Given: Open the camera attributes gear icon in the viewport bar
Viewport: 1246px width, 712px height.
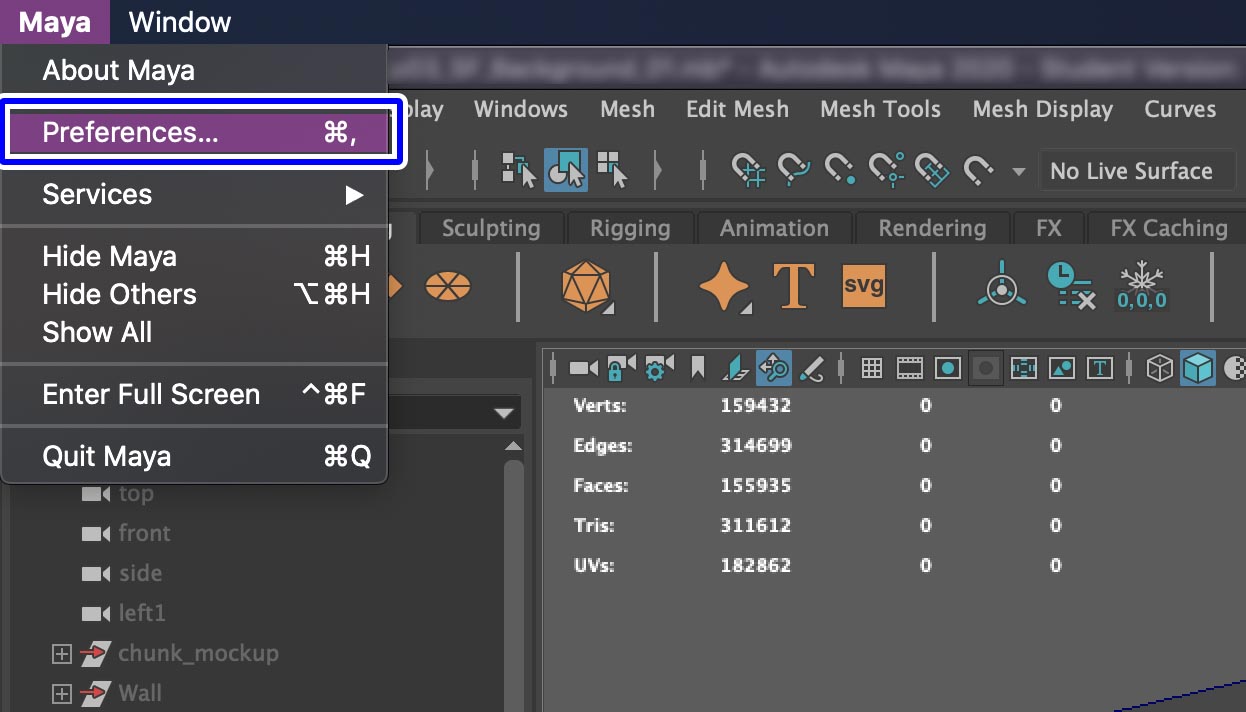Looking at the screenshot, I should pyautogui.click(x=657, y=368).
